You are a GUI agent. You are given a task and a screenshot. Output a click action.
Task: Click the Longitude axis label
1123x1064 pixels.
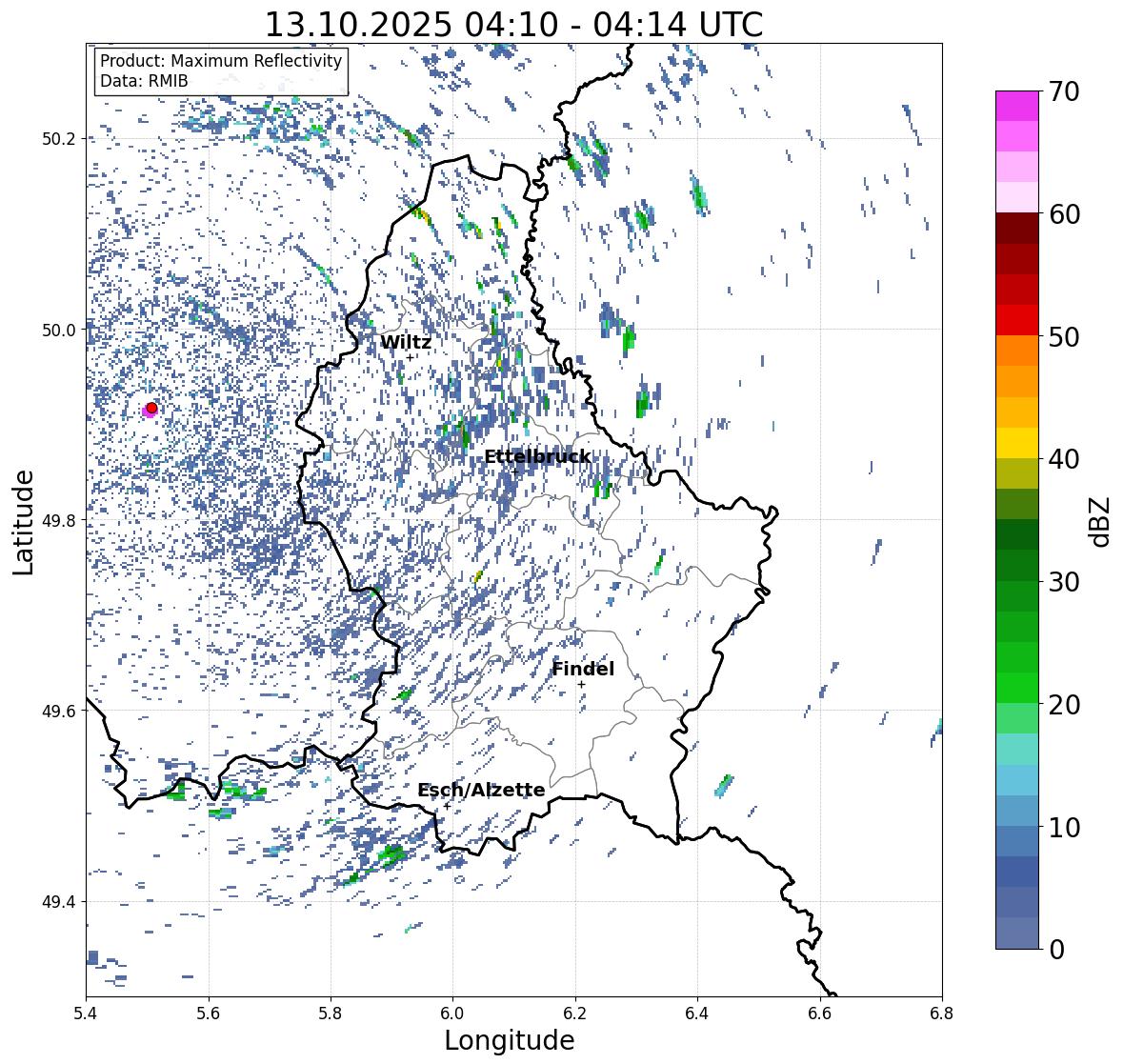point(510,1040)
